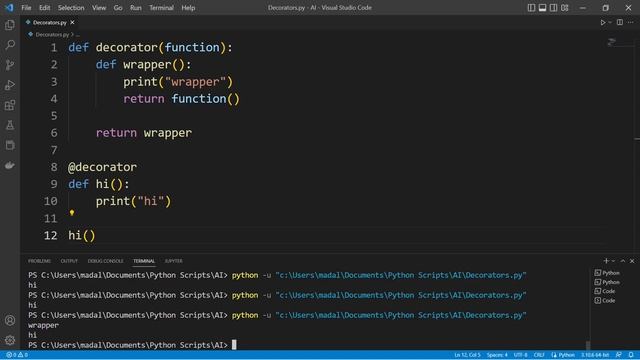
Task: Click 'wrapper' output line in terminal
Action: click(x=43, y=325)
